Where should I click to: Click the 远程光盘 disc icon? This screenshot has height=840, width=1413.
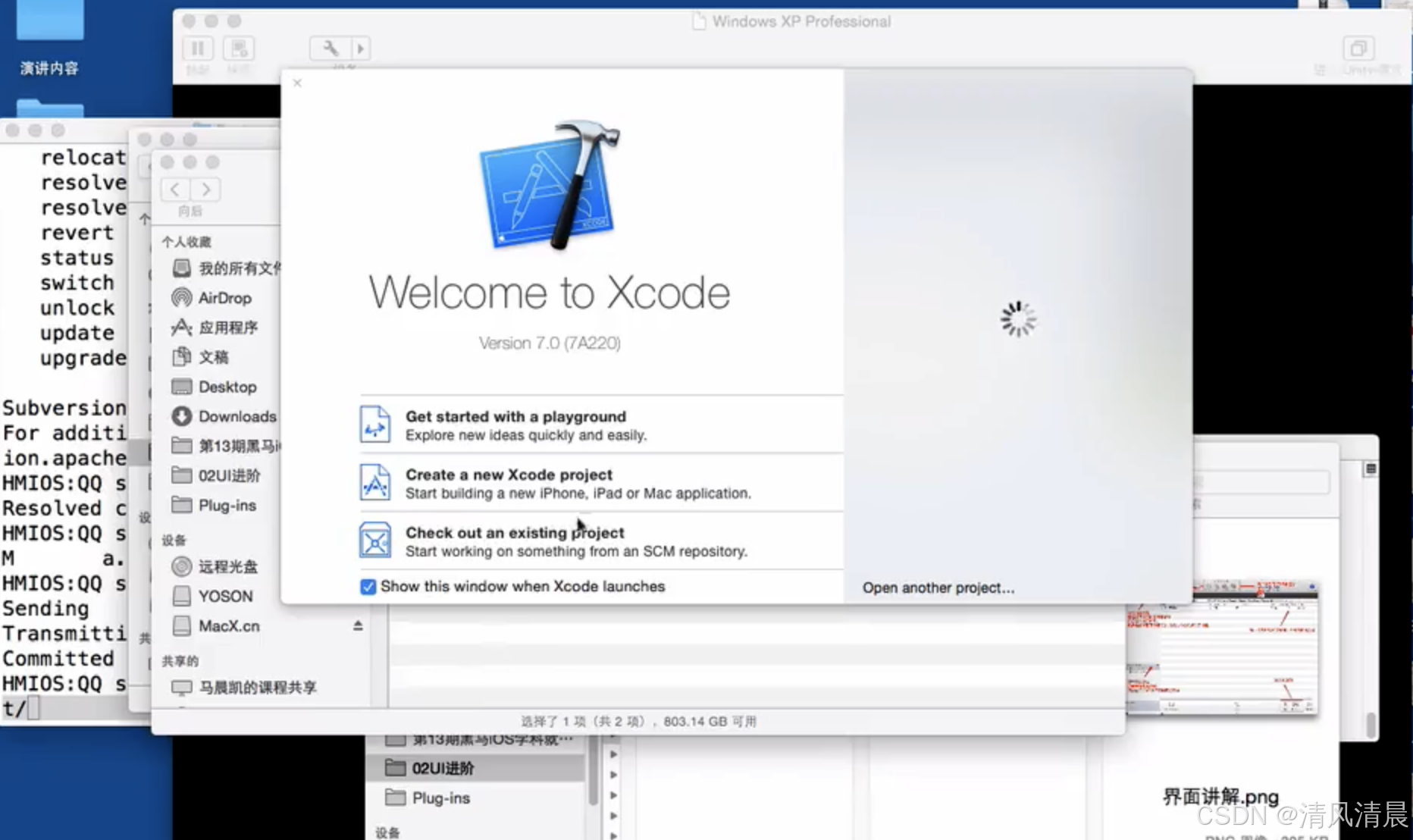(181, 566)
